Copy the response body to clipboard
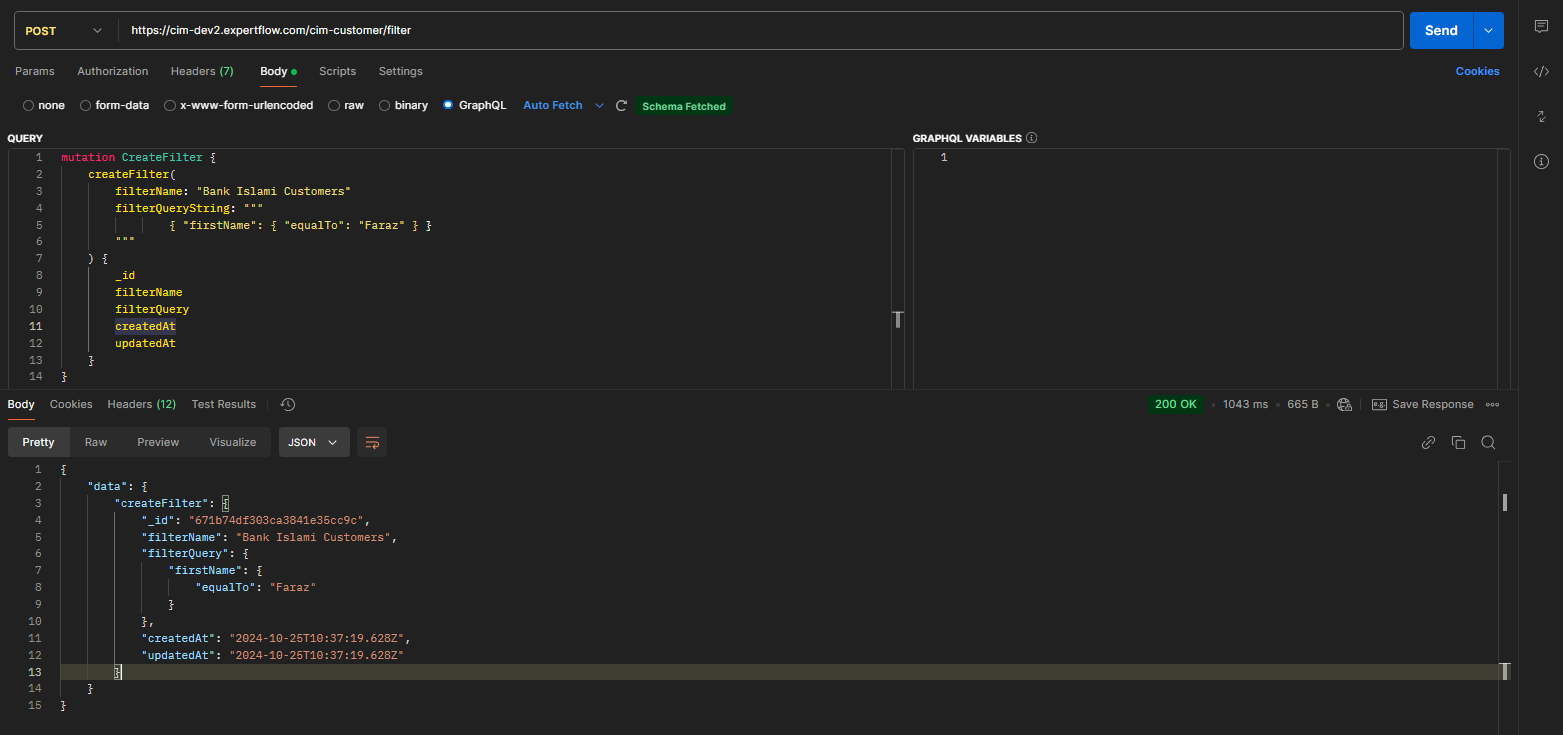Image resolution: width=1563 pixels, height=735 pixels. point(1458,442)
